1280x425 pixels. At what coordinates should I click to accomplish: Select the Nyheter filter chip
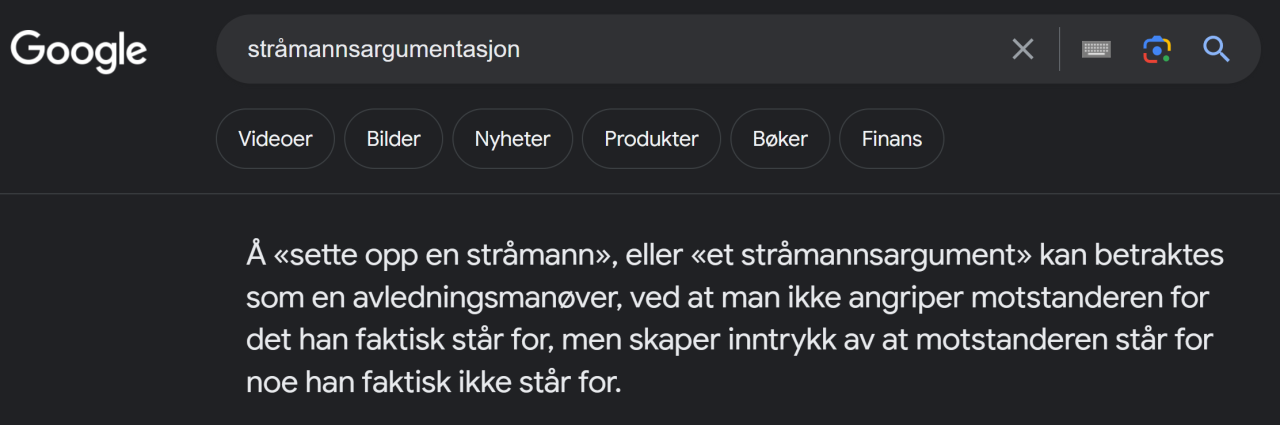coord(513,139)
